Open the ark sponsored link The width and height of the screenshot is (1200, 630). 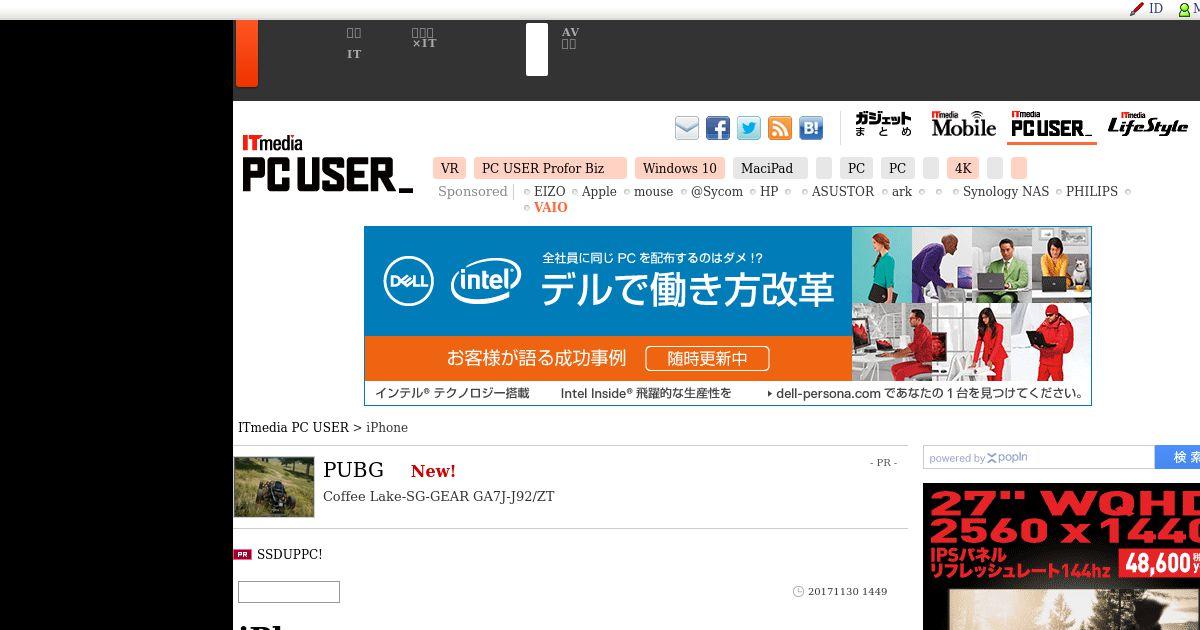coord(902,191)
